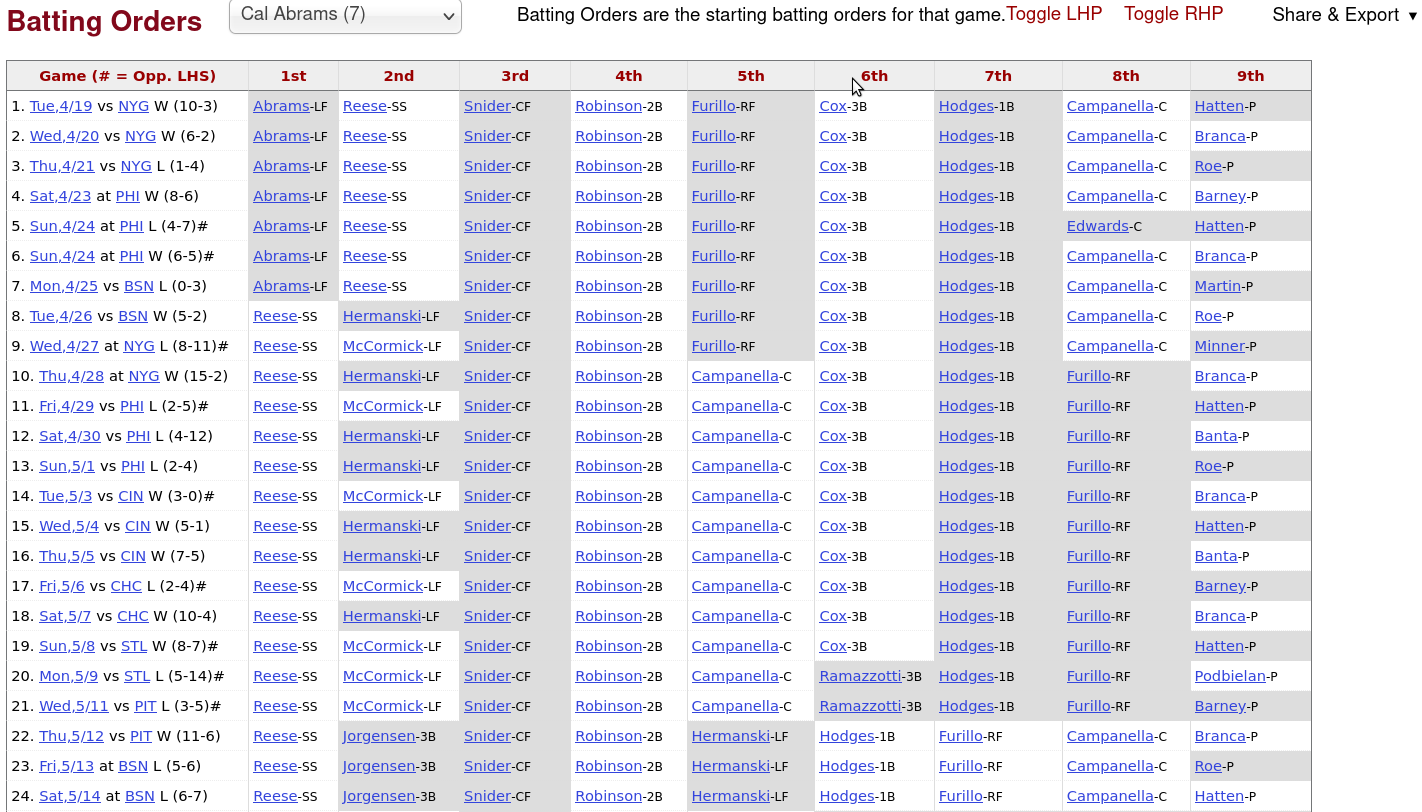Viewport: 1422px width, 812px height.
Task: Open Roe pitcher link in game 3
Action: pos(1208,166)
